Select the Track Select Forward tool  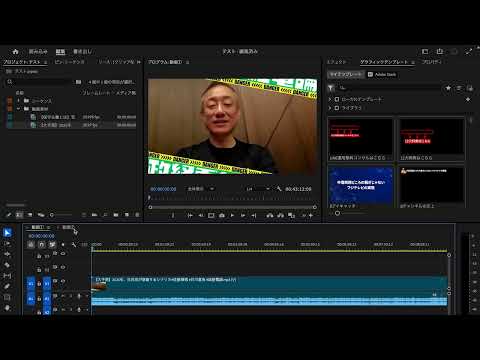click(x=7, y=244)
